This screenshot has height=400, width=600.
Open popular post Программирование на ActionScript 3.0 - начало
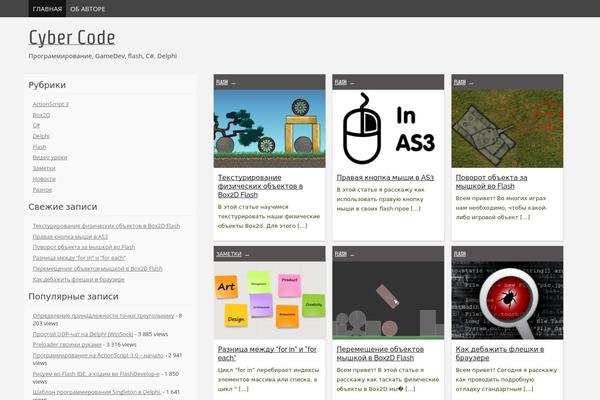click(98, 355)
